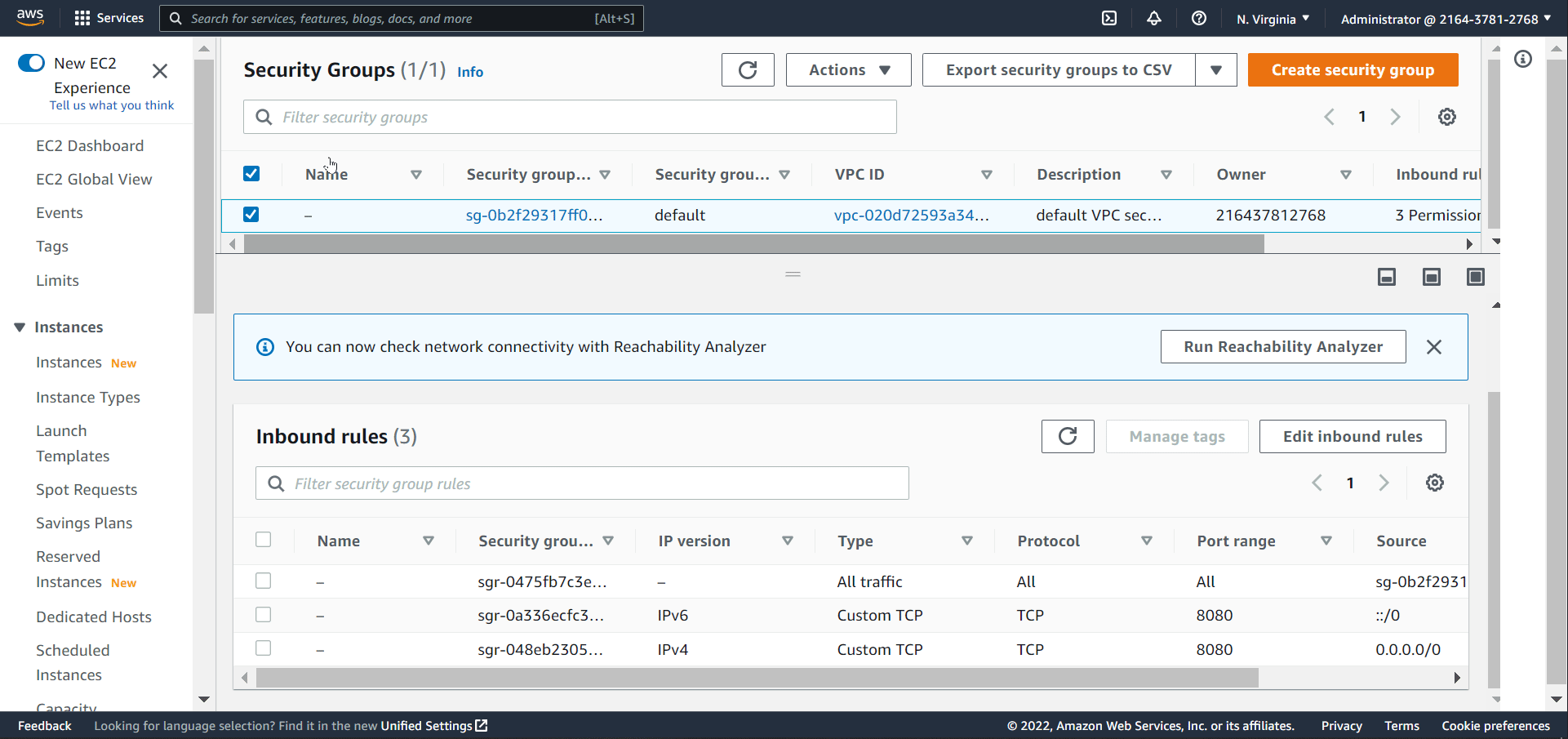The width and height of the screenshot is (1568, 739).
Task: Open the Services menu
Action: [109, 18]
